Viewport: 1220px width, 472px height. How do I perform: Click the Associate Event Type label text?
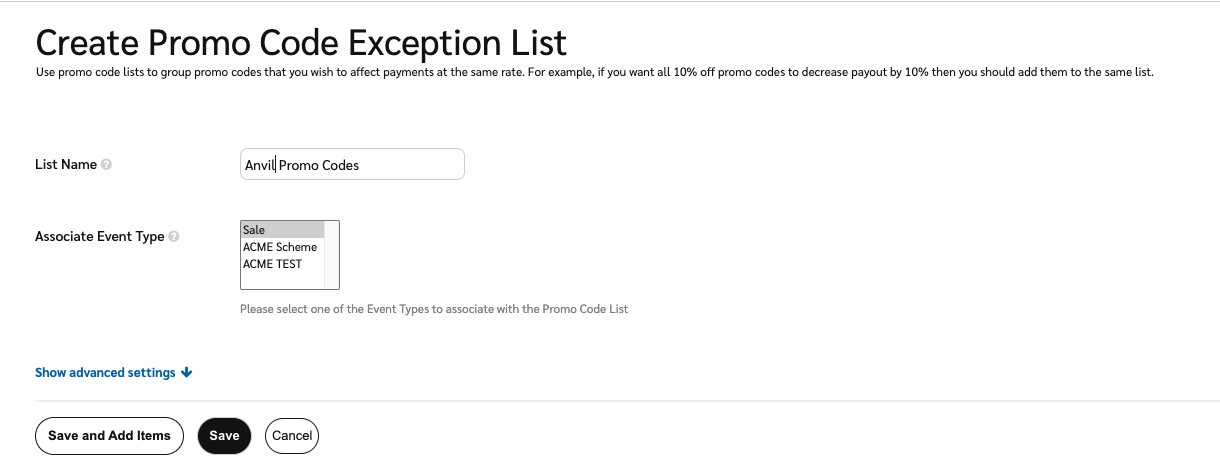click(x=99, y=237)
